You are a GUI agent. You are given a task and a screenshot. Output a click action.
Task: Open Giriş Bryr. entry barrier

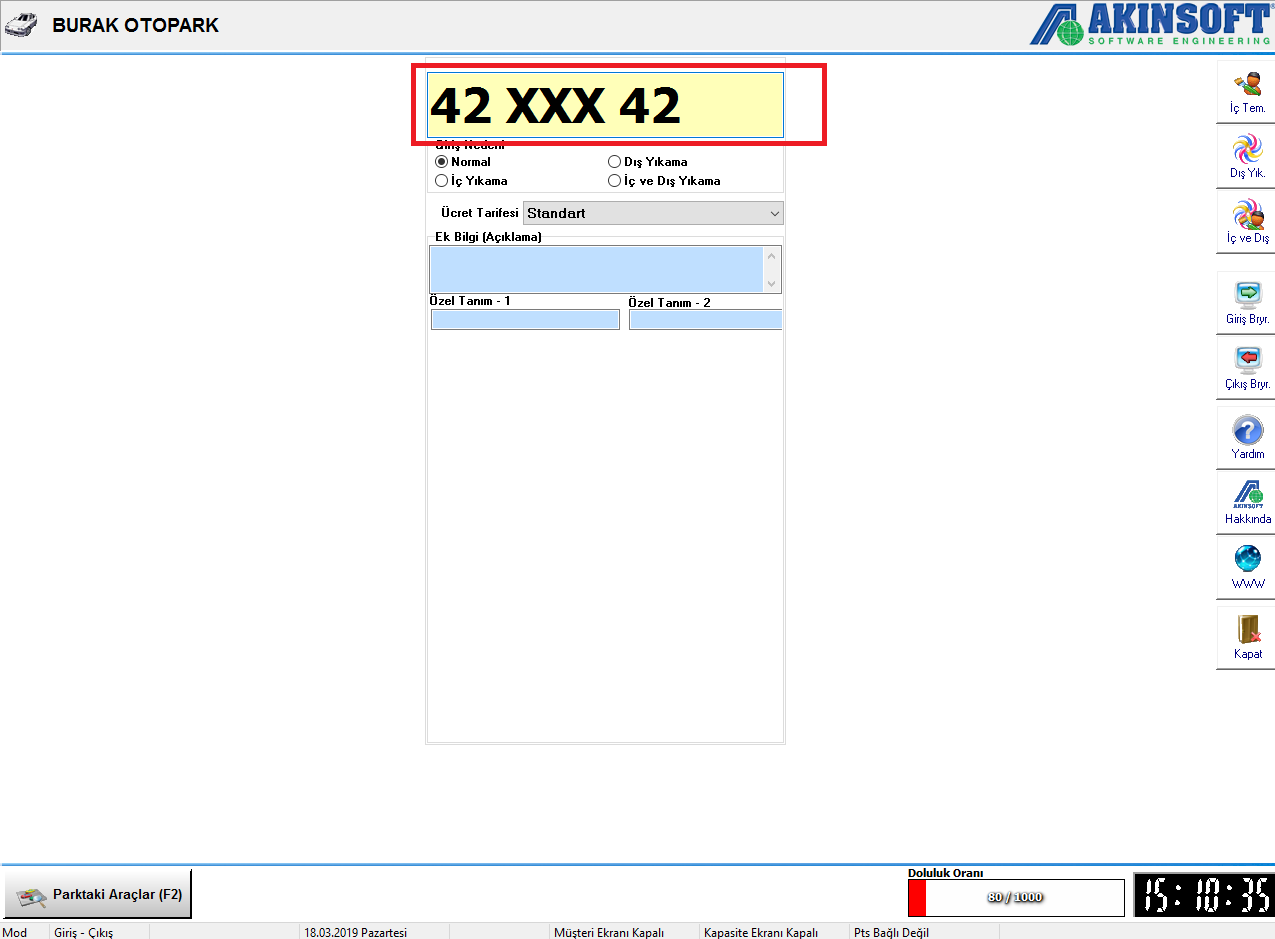[1246, 302]
